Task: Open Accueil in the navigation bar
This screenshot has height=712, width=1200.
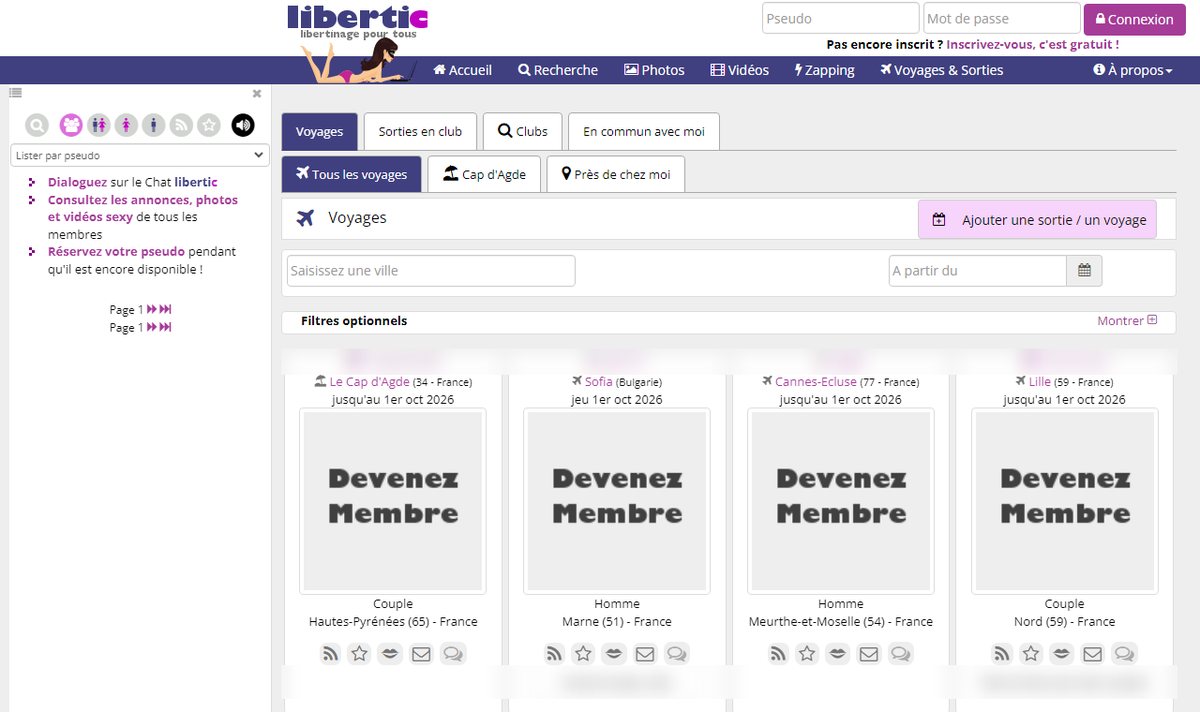Action: point(462,70)
